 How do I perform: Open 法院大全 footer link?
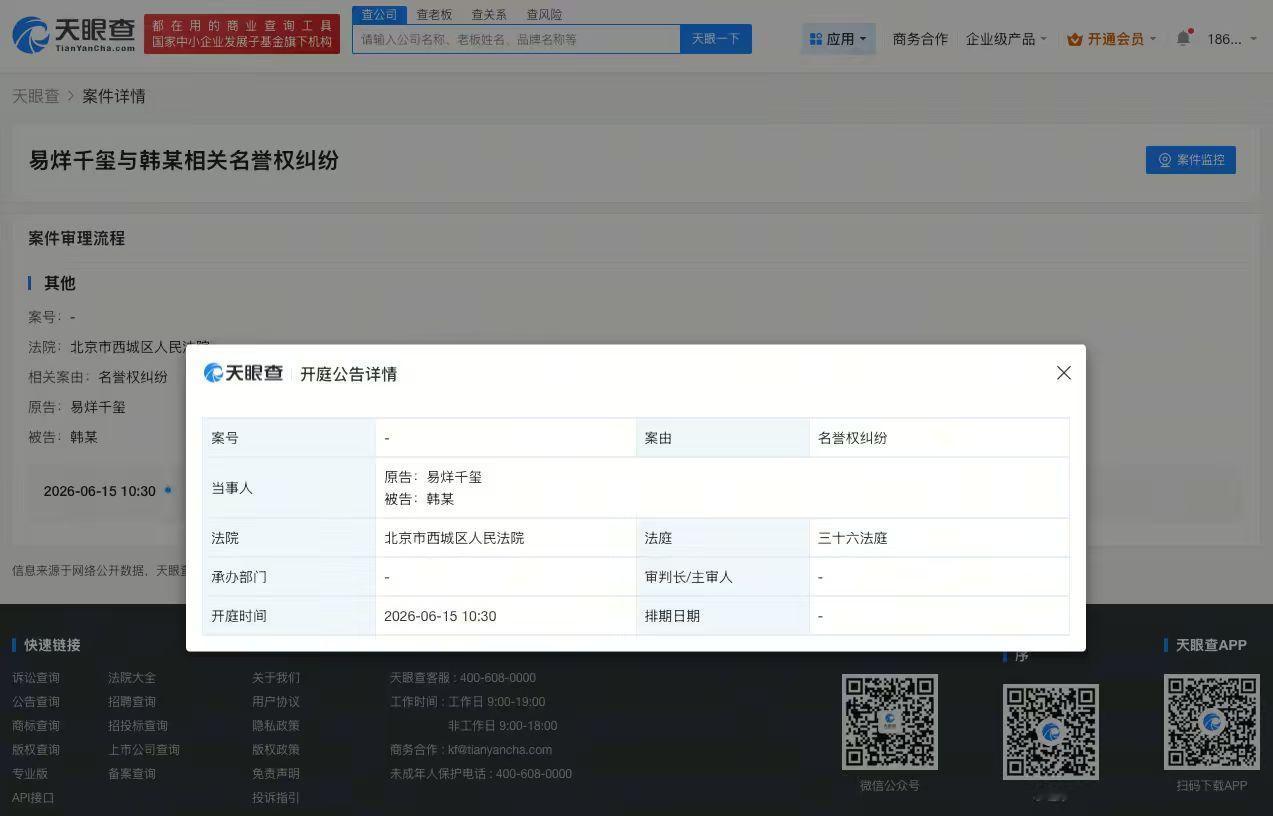pyautogui.click(x=132, y=678)
